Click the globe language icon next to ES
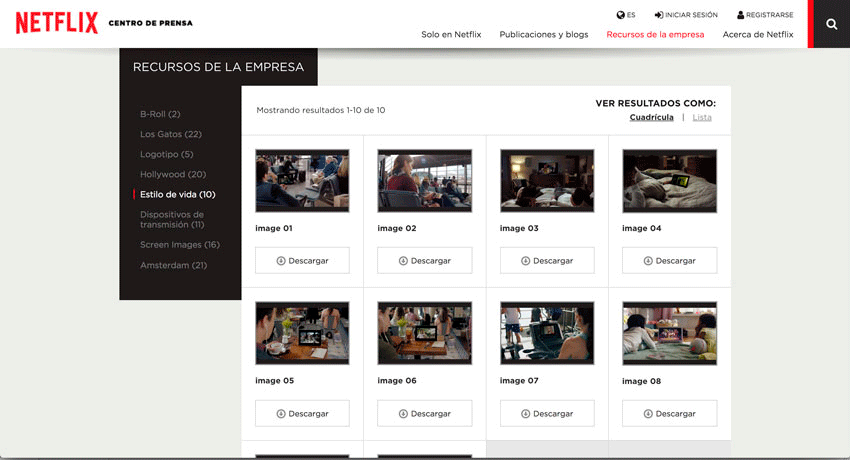This screenshot has width=850, height=460. [621, 15]
